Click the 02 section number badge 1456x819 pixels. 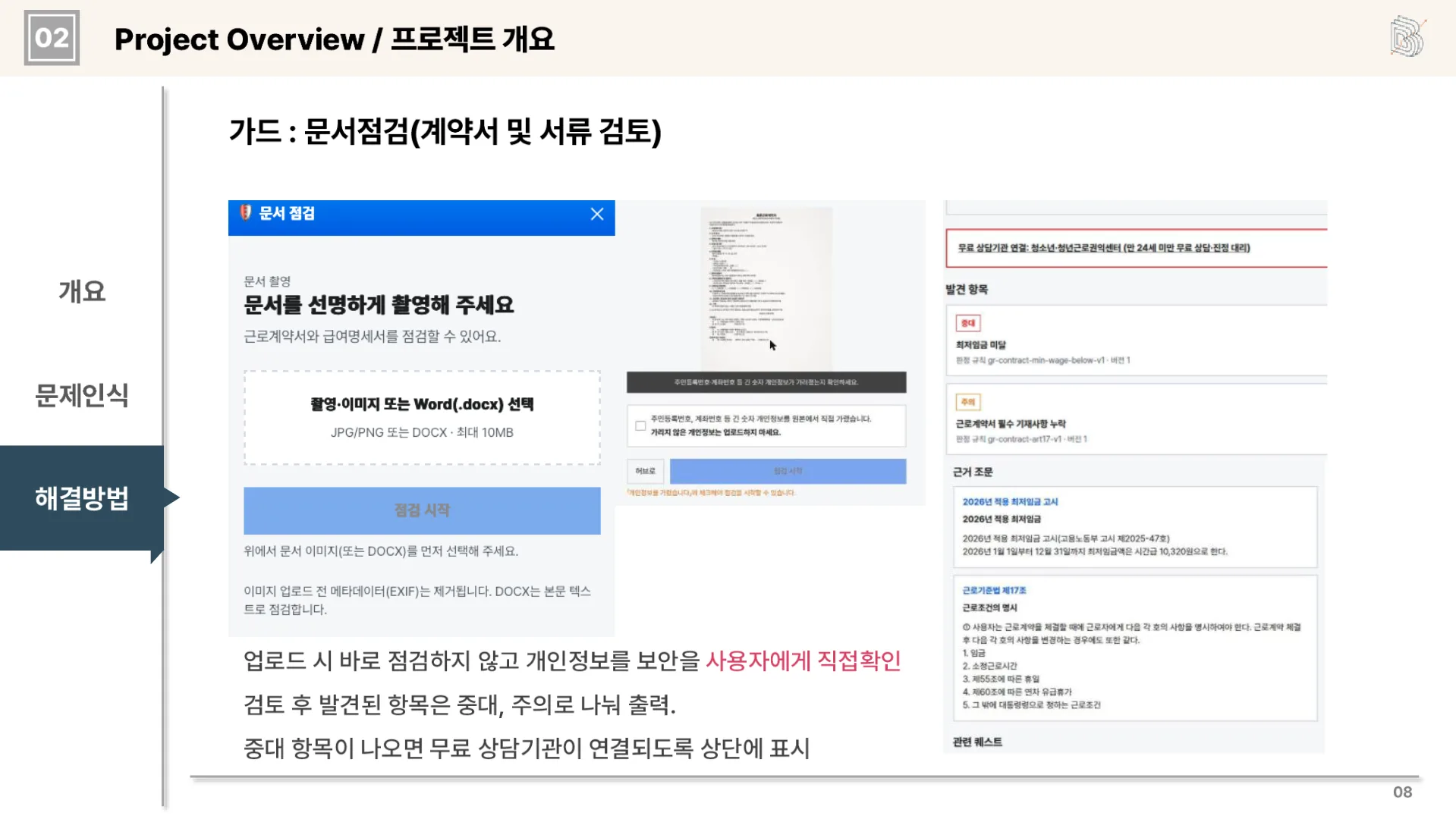pyautogui.click(x=52, y=37)
